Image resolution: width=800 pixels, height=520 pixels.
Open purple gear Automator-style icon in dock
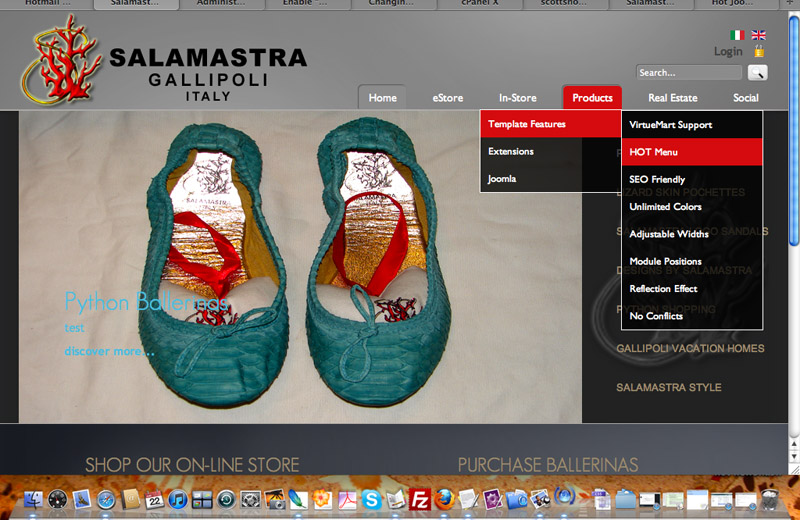(x=492, y=499)
